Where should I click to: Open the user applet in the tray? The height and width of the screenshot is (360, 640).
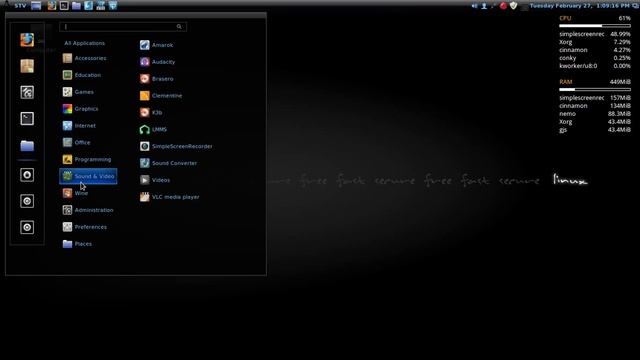(x=484, y=6)
